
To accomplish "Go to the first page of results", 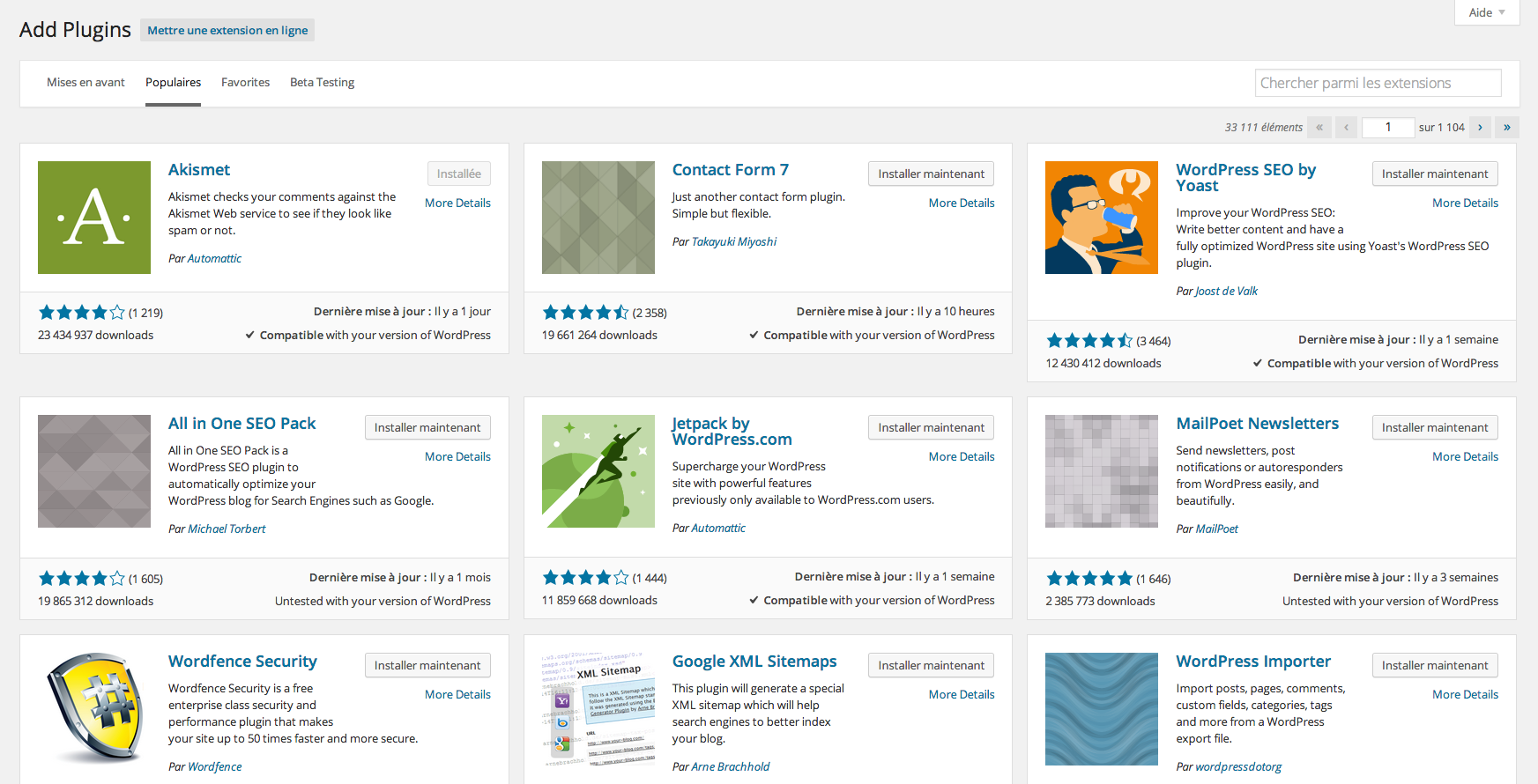I will [1319, 128].
